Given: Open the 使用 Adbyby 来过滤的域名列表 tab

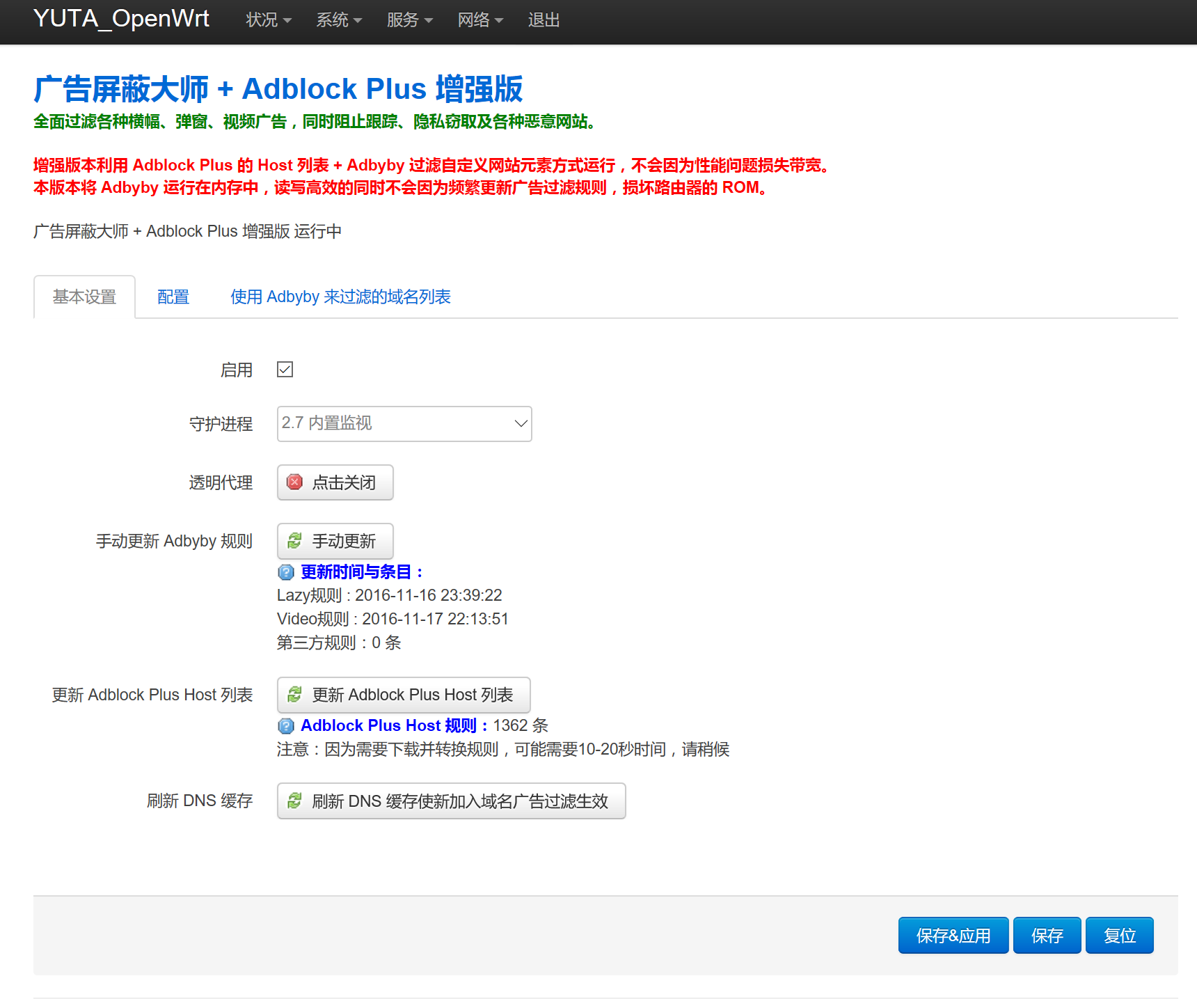Looking at the screenshot, I should pos(340,297).
